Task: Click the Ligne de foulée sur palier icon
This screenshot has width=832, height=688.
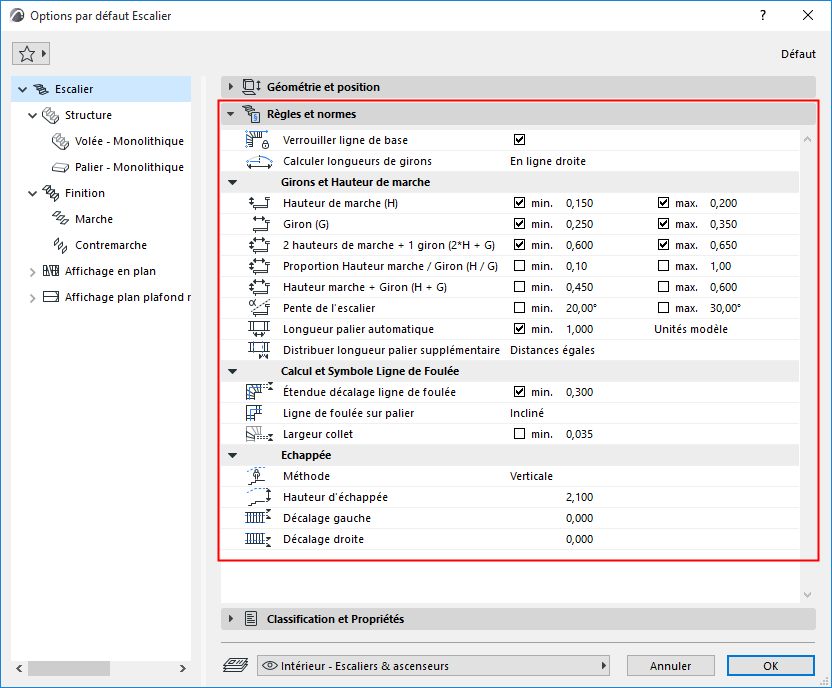Action: pyautogui.click(x=254, y=413)
